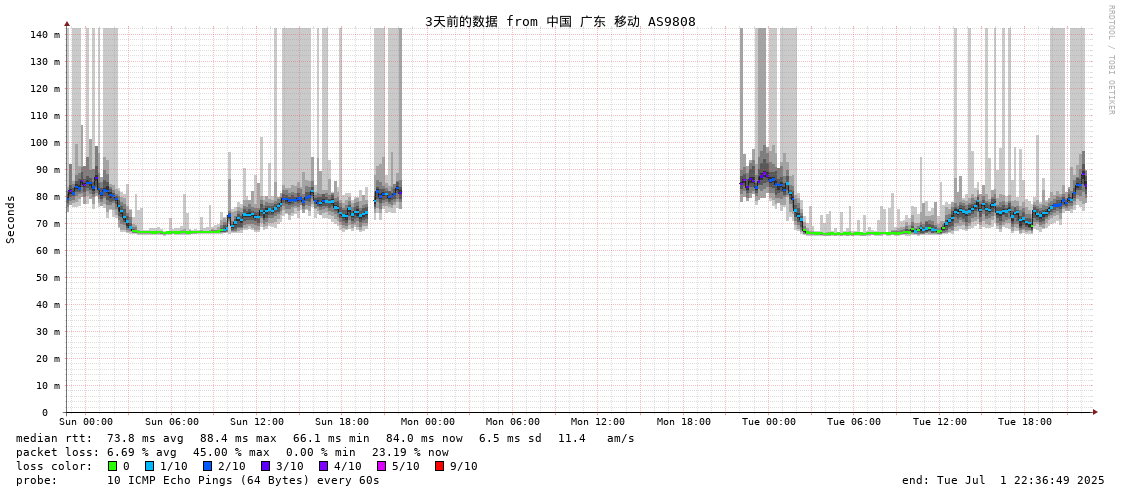Click the "40 m" y-axis value

pyautogui.click(x=49, y=305)
